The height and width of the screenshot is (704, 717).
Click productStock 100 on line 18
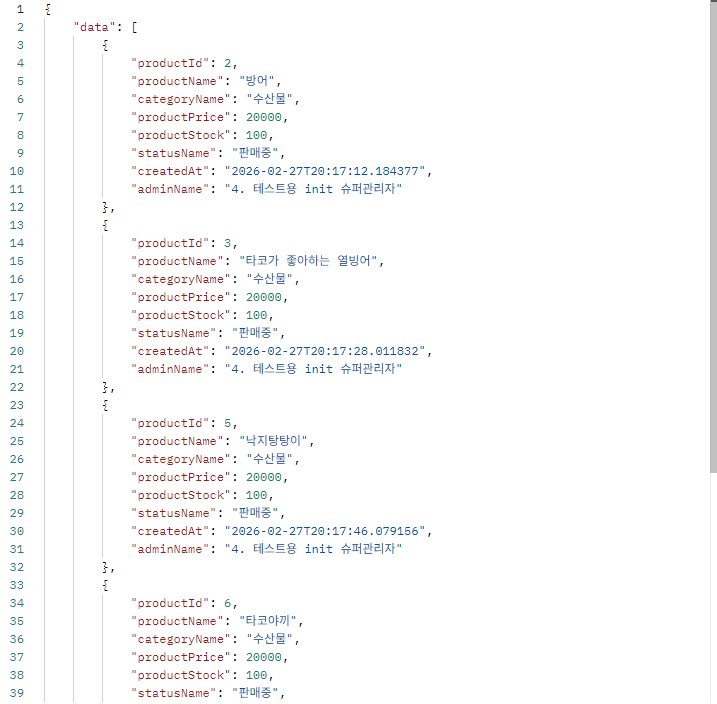(257, 315)
